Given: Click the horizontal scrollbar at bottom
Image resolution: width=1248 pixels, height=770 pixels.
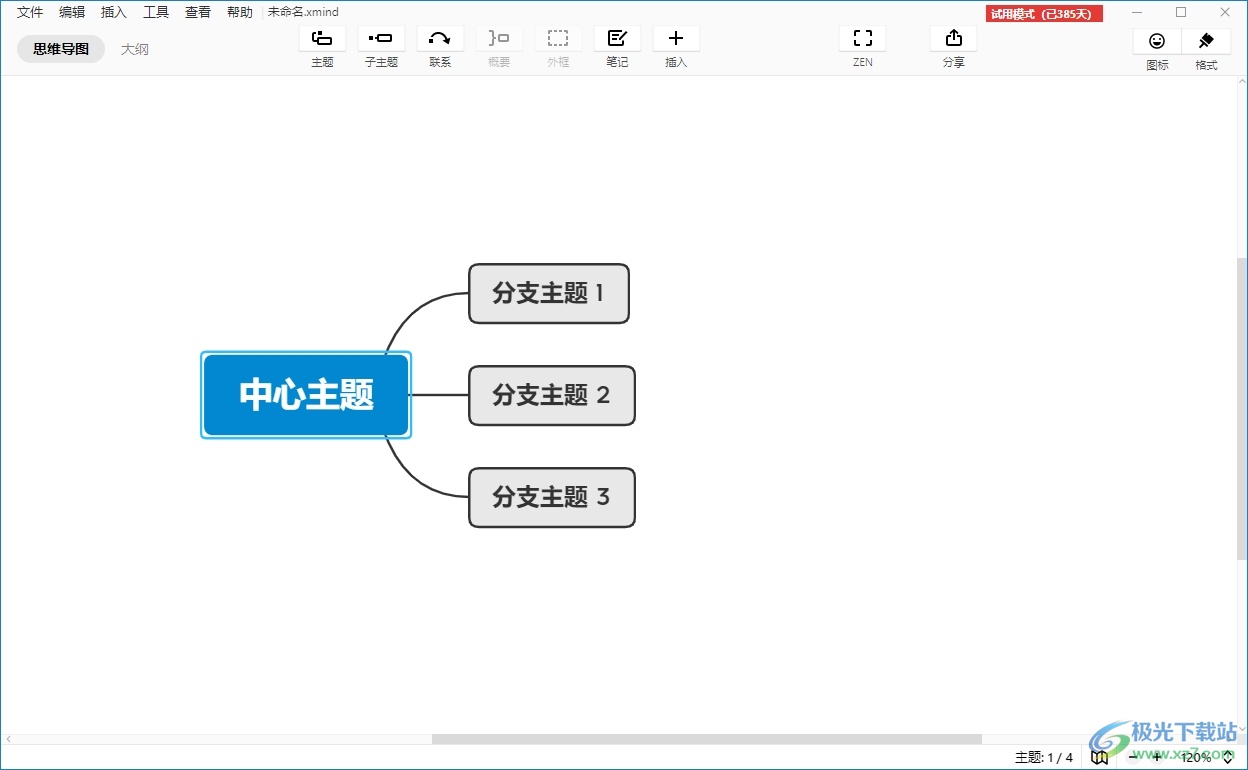Looking at the screenshot, I should 706,739.
